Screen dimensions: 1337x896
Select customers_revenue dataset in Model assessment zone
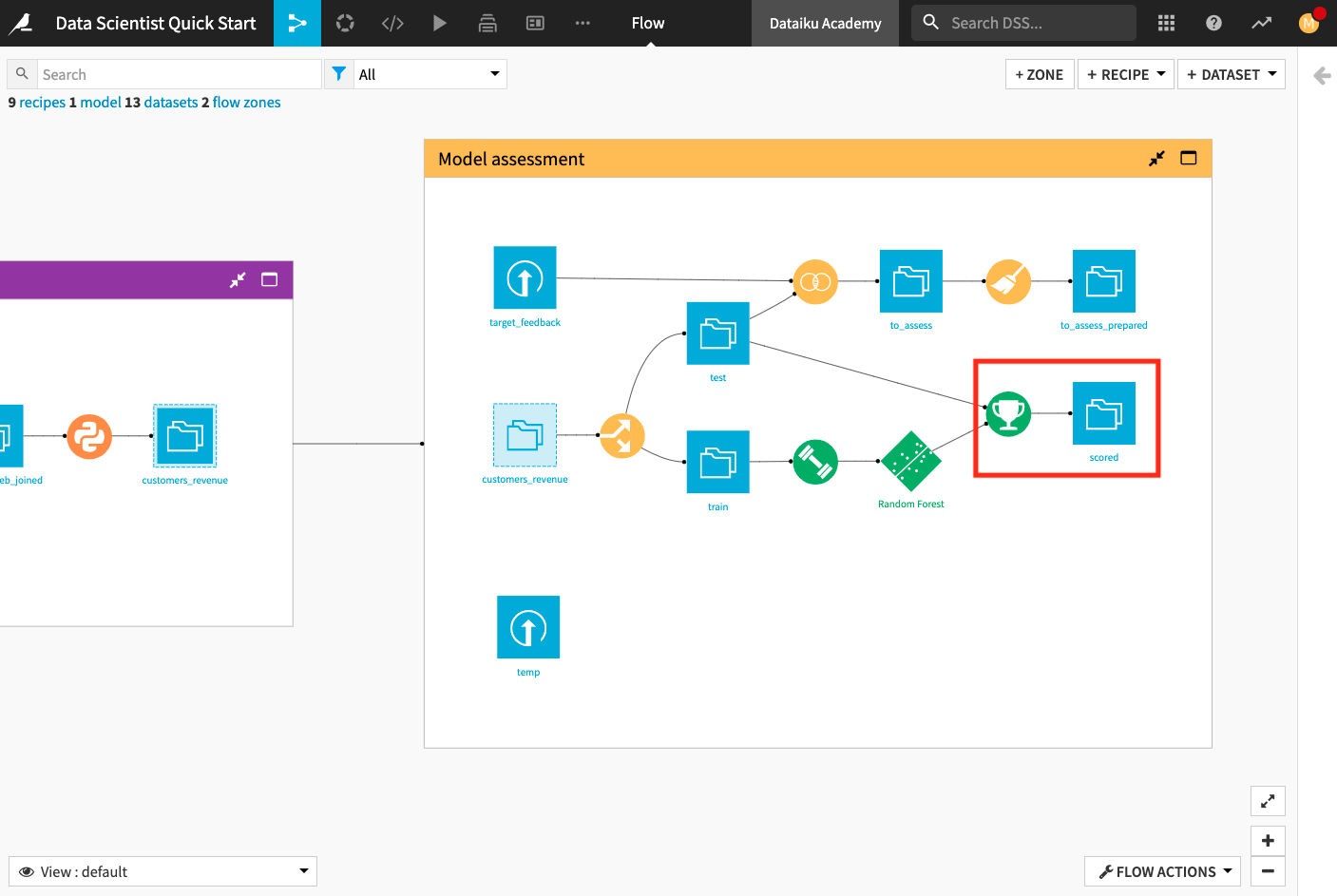pos(525,435)
